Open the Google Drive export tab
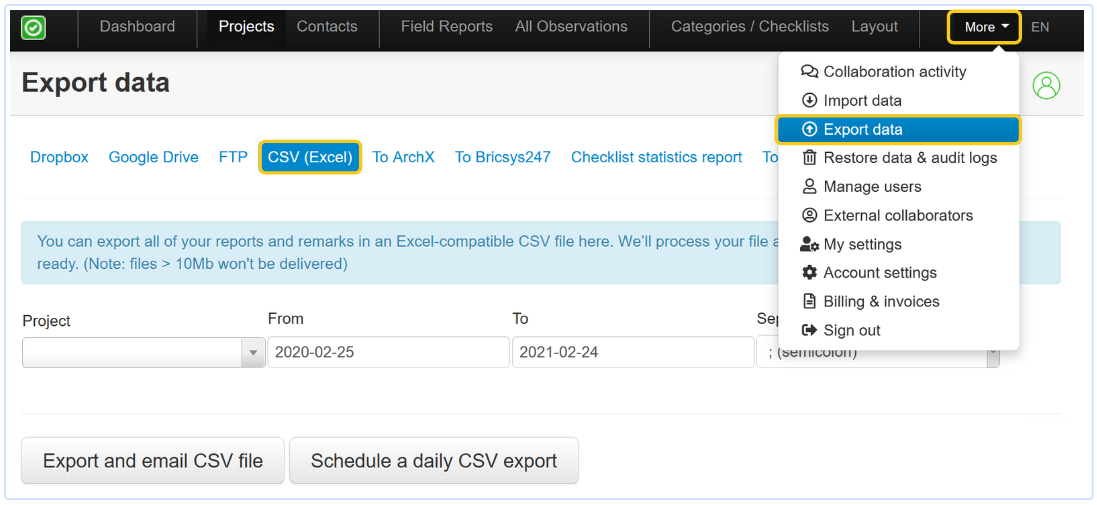1097x505 pixels. tap(153, 157)
